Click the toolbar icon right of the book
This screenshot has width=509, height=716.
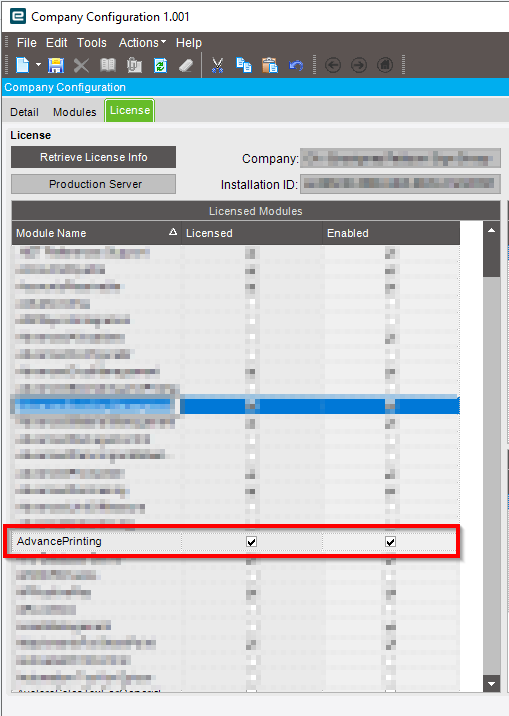[x=134, y=65]
